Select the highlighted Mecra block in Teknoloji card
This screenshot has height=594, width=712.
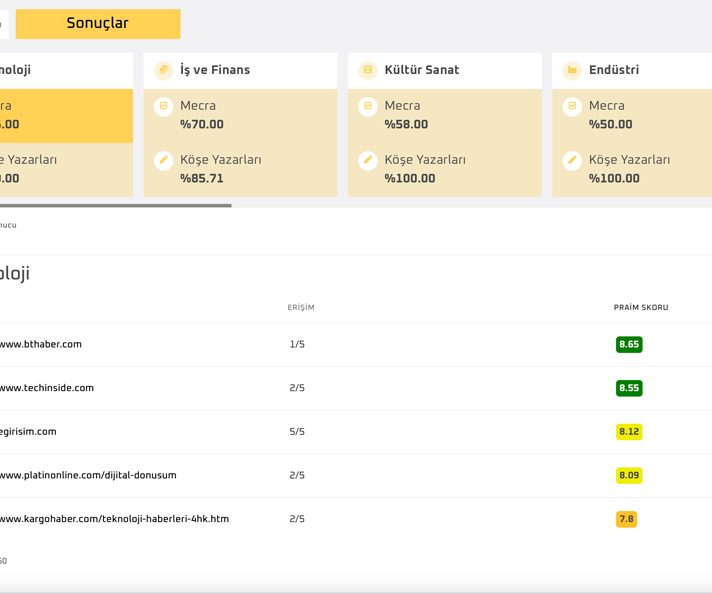66,115
